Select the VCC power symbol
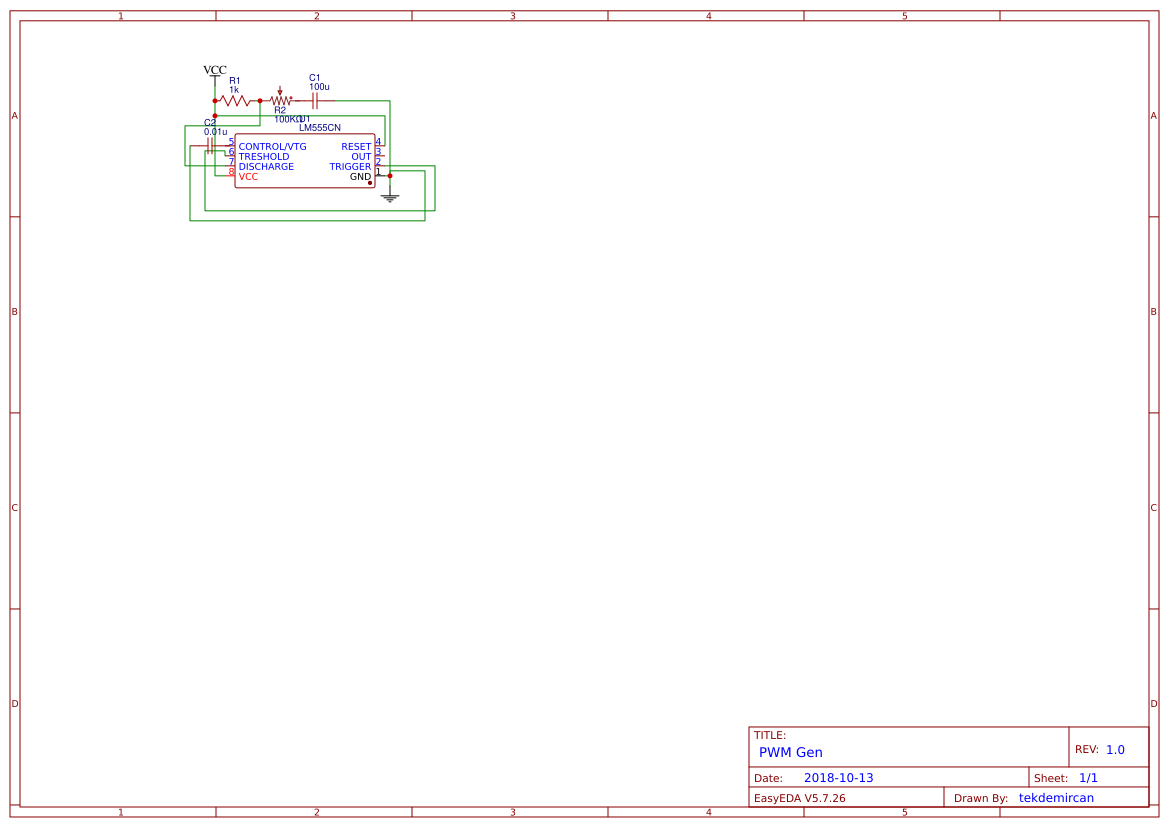 (x=214, y=72)
